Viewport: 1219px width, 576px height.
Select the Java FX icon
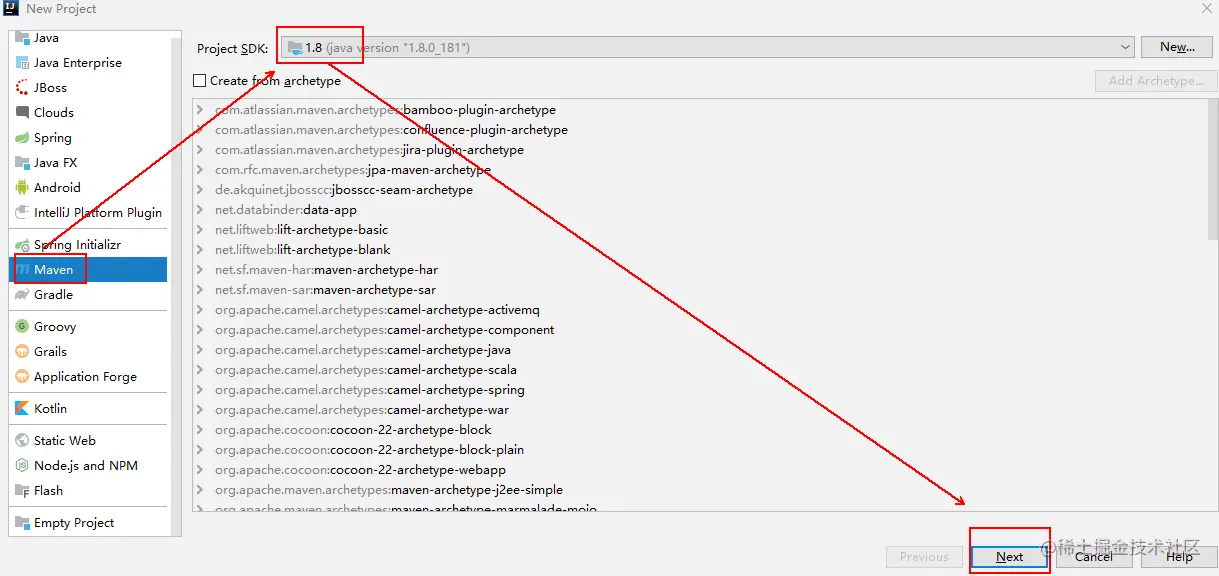(23, 163)
